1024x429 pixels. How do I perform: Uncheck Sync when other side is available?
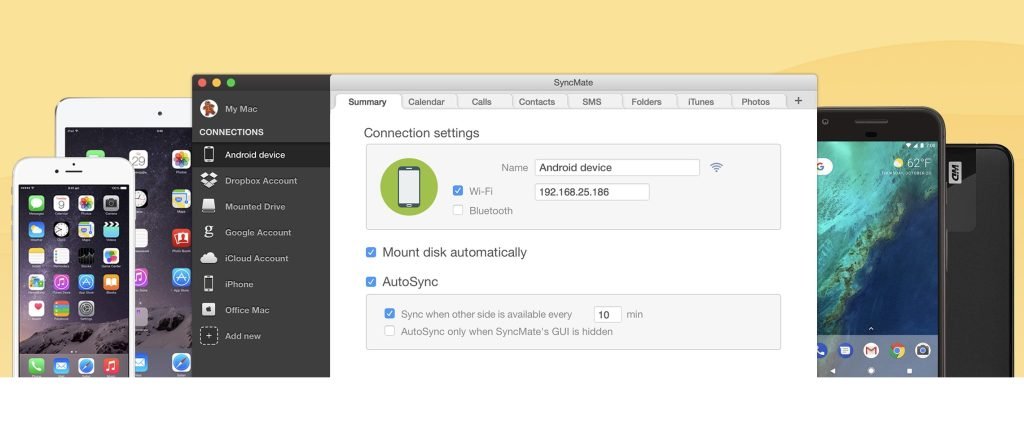pyautogui.click(x=390, y=313)
